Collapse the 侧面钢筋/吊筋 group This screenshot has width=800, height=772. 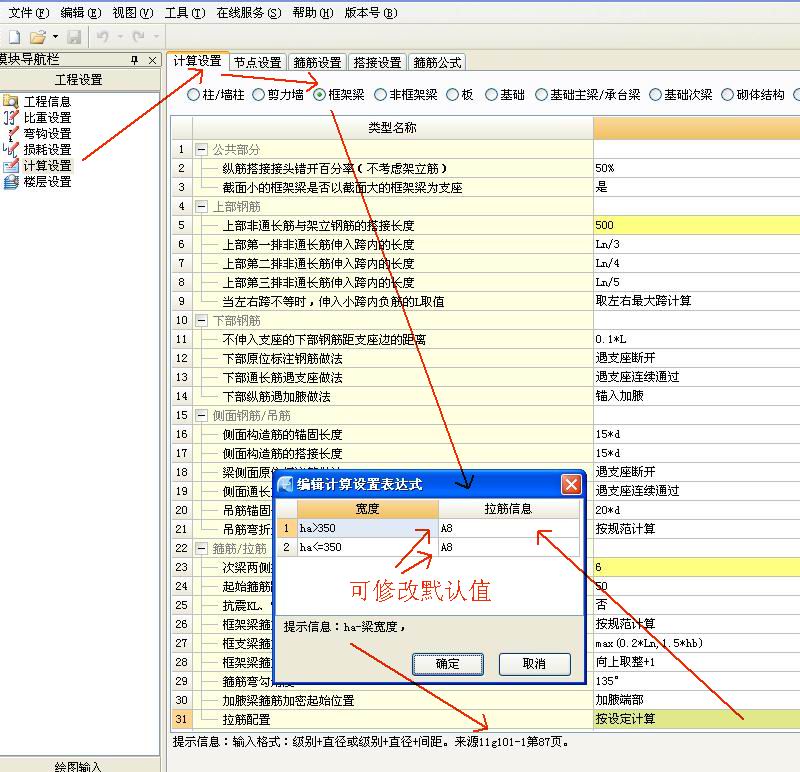202,415
